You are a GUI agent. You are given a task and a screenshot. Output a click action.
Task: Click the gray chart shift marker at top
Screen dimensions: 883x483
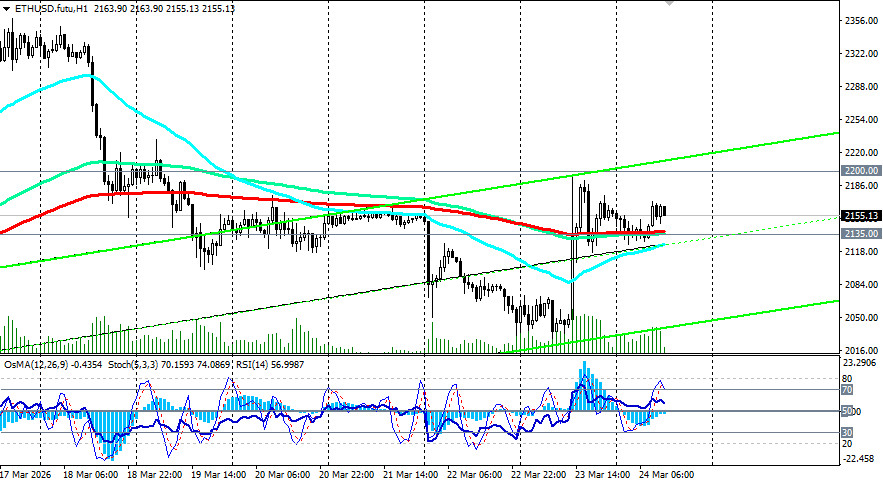[669, 3]
